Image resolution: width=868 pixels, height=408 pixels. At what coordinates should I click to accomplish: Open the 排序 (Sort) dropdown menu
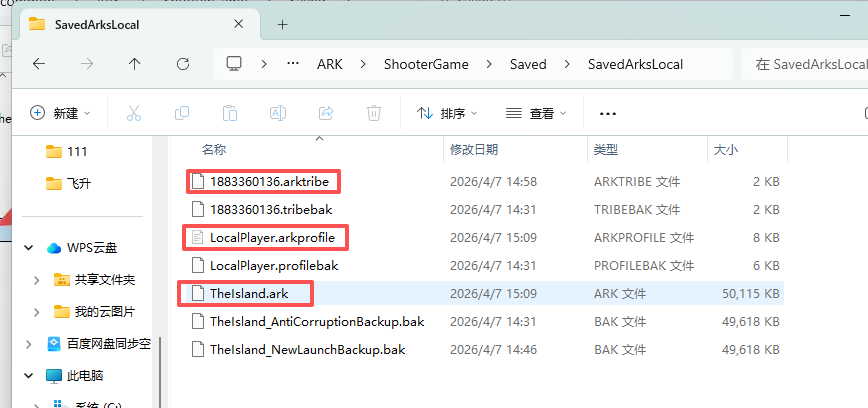pos(447,113)
